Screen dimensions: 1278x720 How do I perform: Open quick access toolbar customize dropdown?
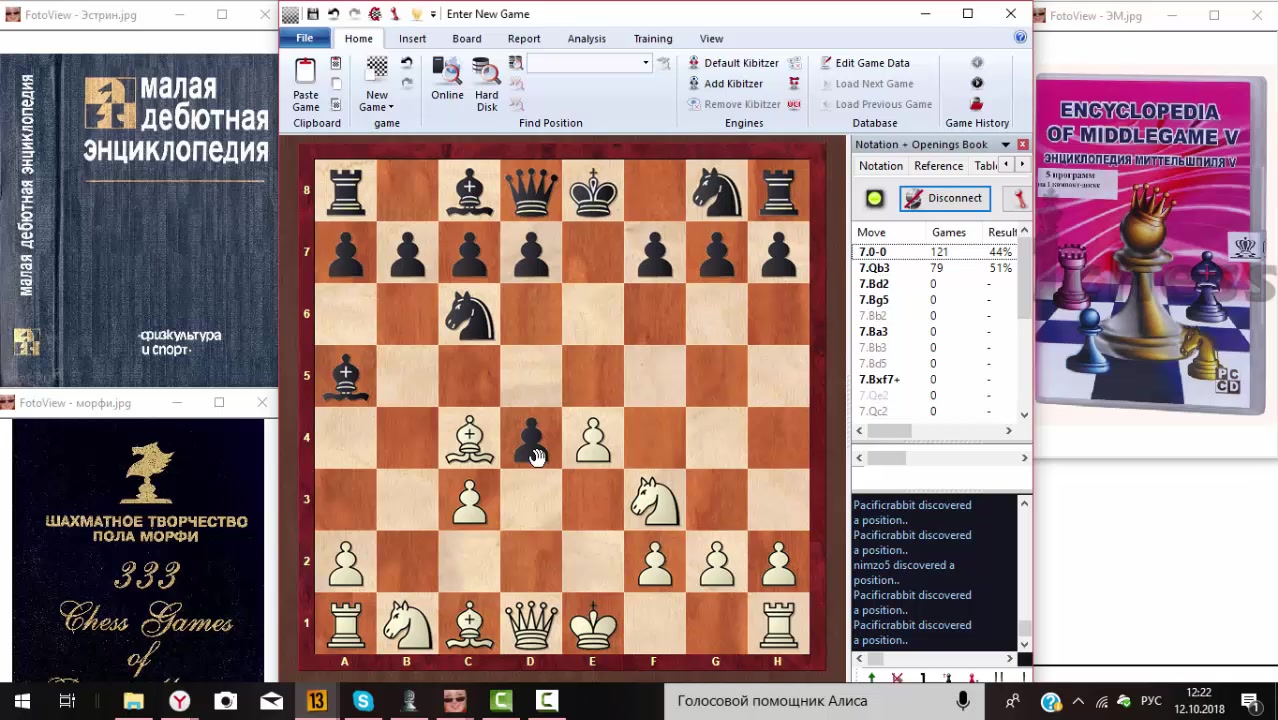pyautogui.click(x=433, y=14)
